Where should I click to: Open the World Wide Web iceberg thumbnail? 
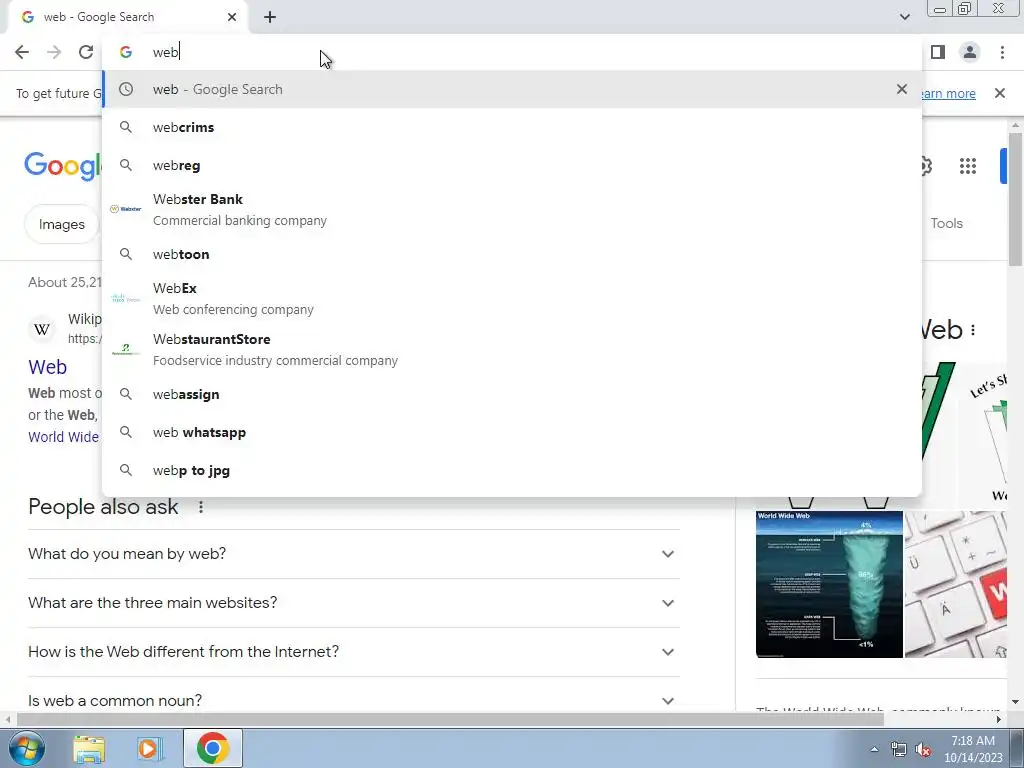829,584
